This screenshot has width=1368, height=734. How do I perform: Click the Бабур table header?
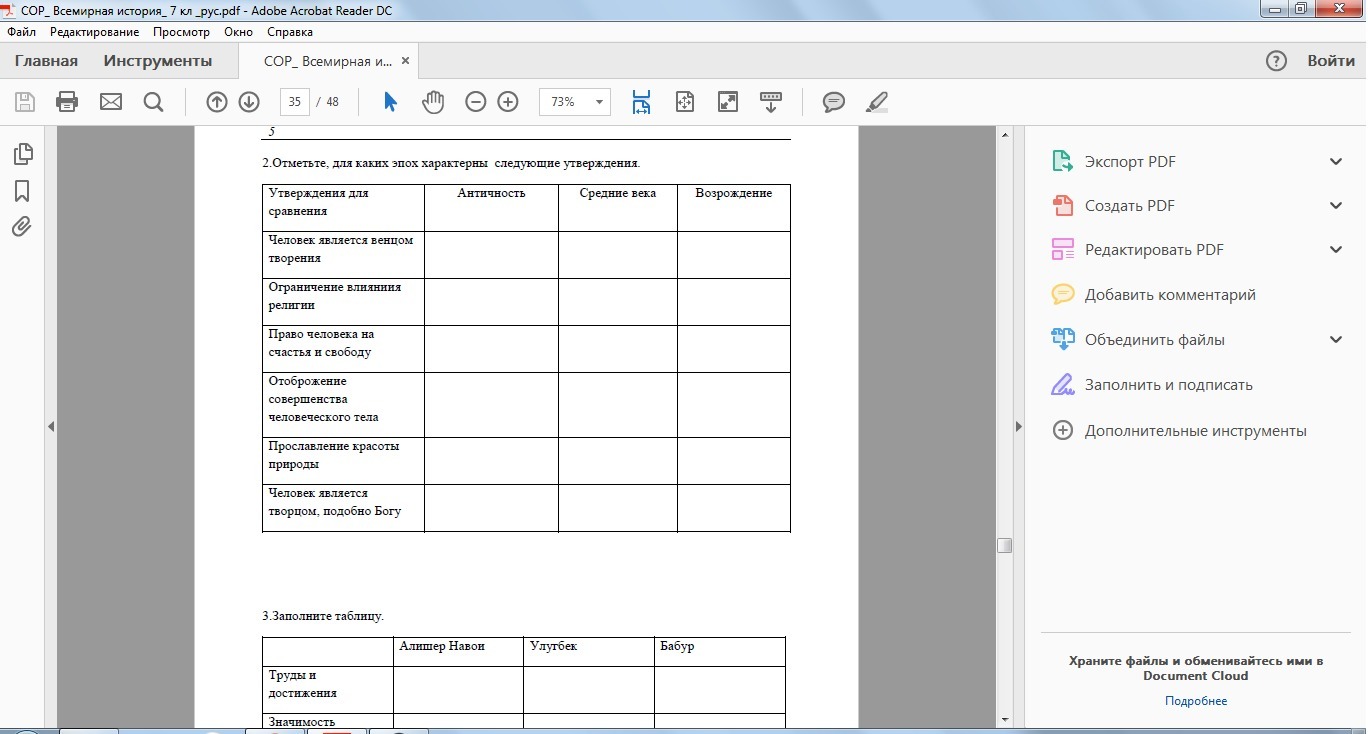[677, 646]
